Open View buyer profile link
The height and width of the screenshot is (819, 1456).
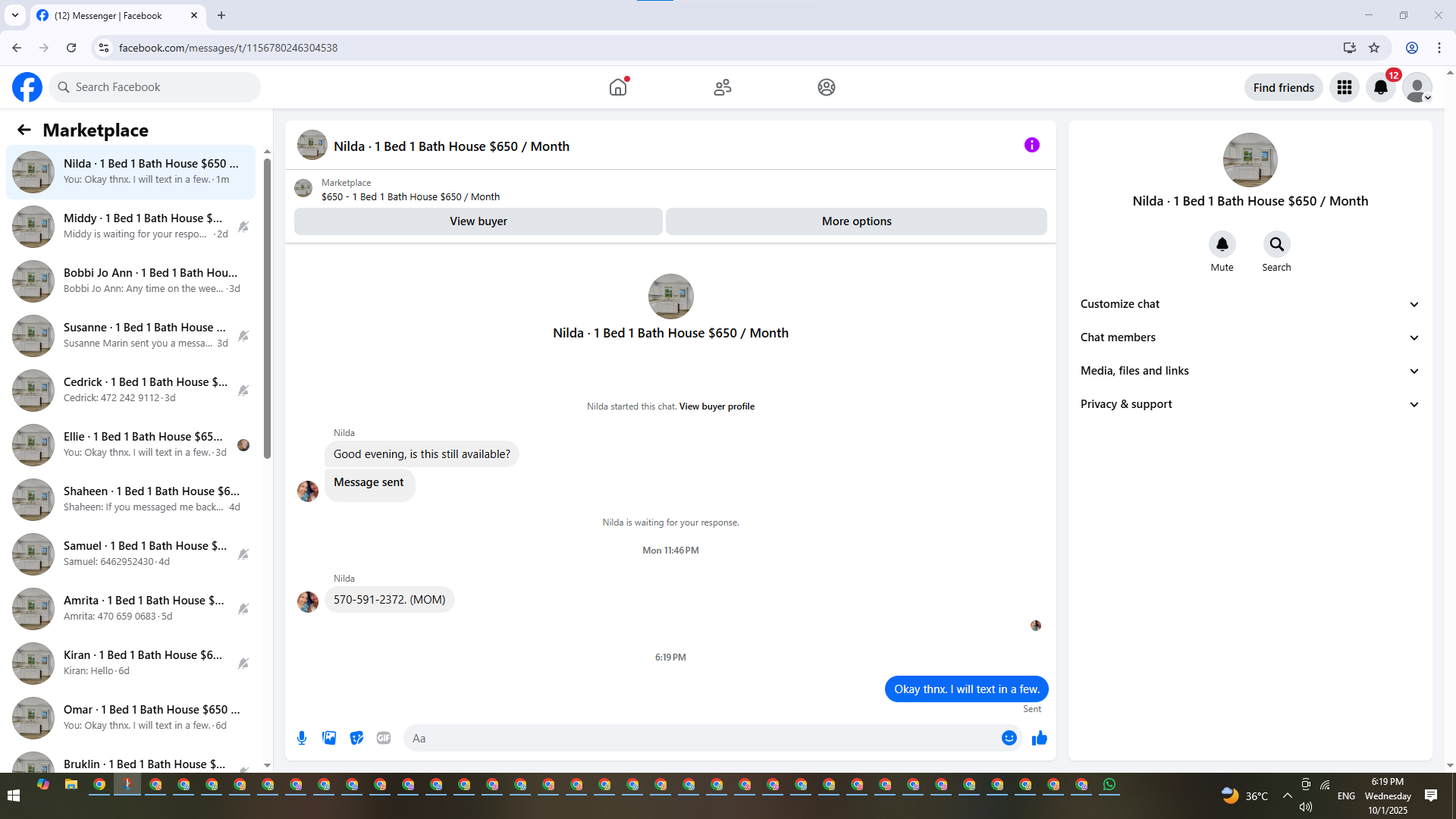[x=717, y=406]
